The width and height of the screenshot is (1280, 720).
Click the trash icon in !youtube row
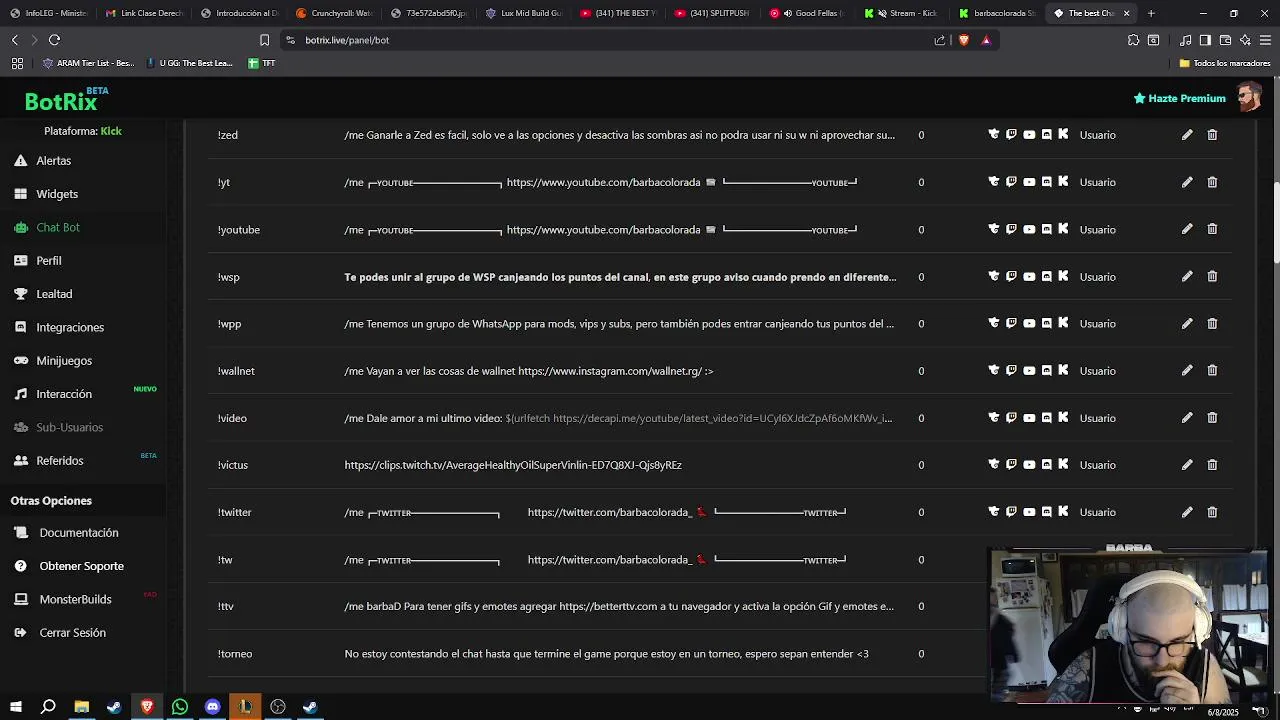click(1212, 229)
